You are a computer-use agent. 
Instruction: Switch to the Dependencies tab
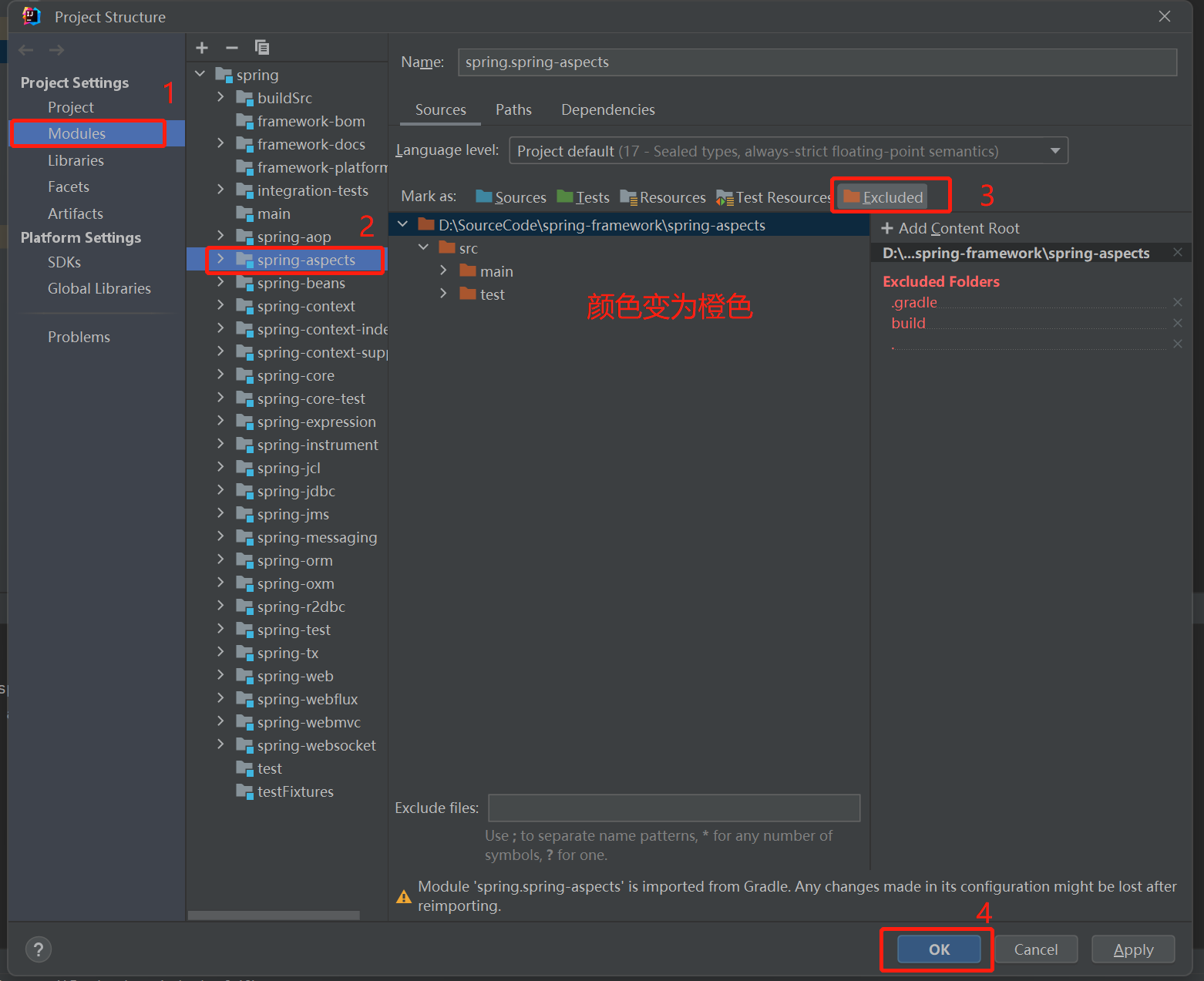pyautogui.click(x=608, y=109)
